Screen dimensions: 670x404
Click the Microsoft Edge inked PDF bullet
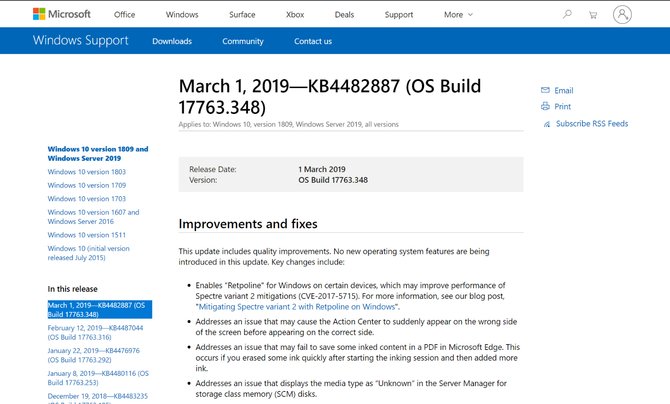[x=358, y=358]
